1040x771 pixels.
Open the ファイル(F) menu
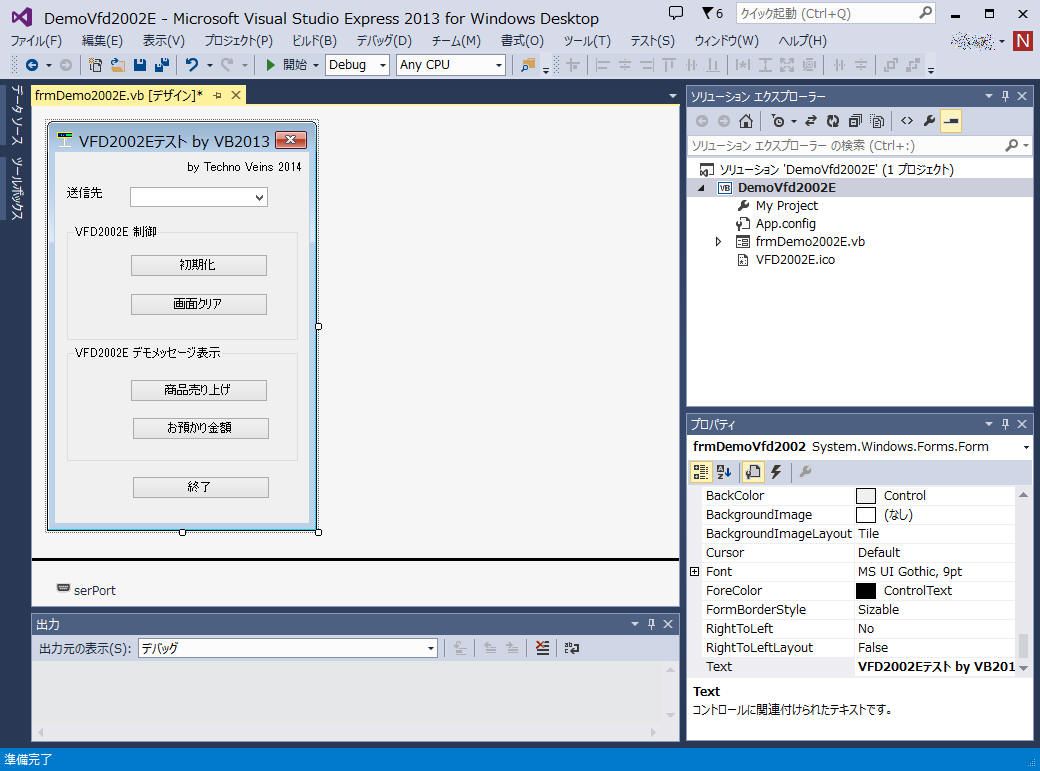pos(36,40)
